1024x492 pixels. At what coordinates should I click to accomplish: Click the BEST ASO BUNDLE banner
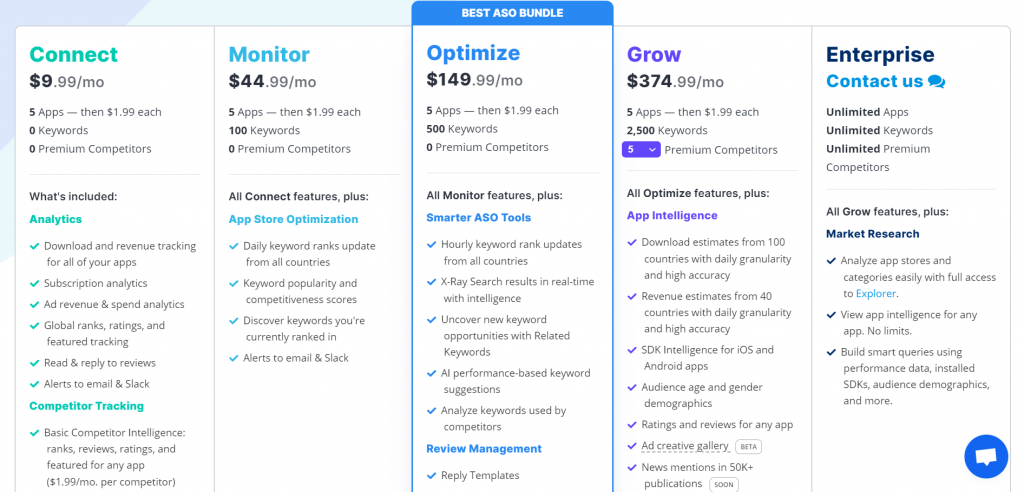512,13
